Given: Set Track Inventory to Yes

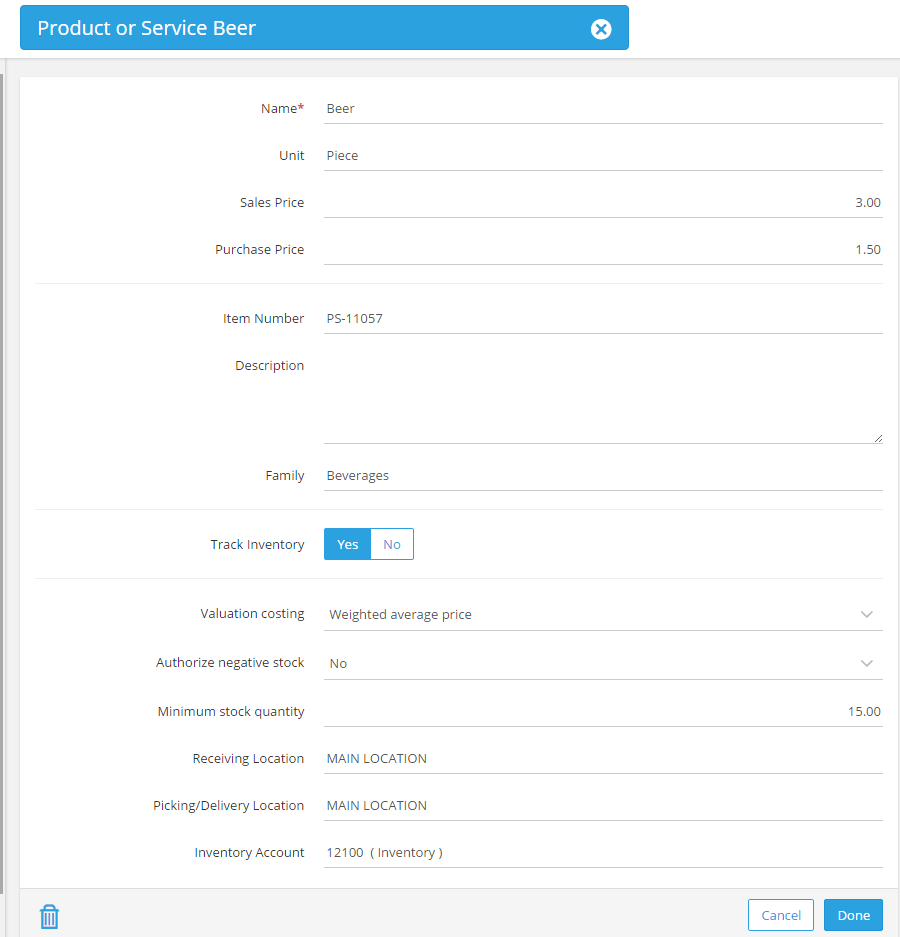Looking at the screenshot, I should pos(347,544).
